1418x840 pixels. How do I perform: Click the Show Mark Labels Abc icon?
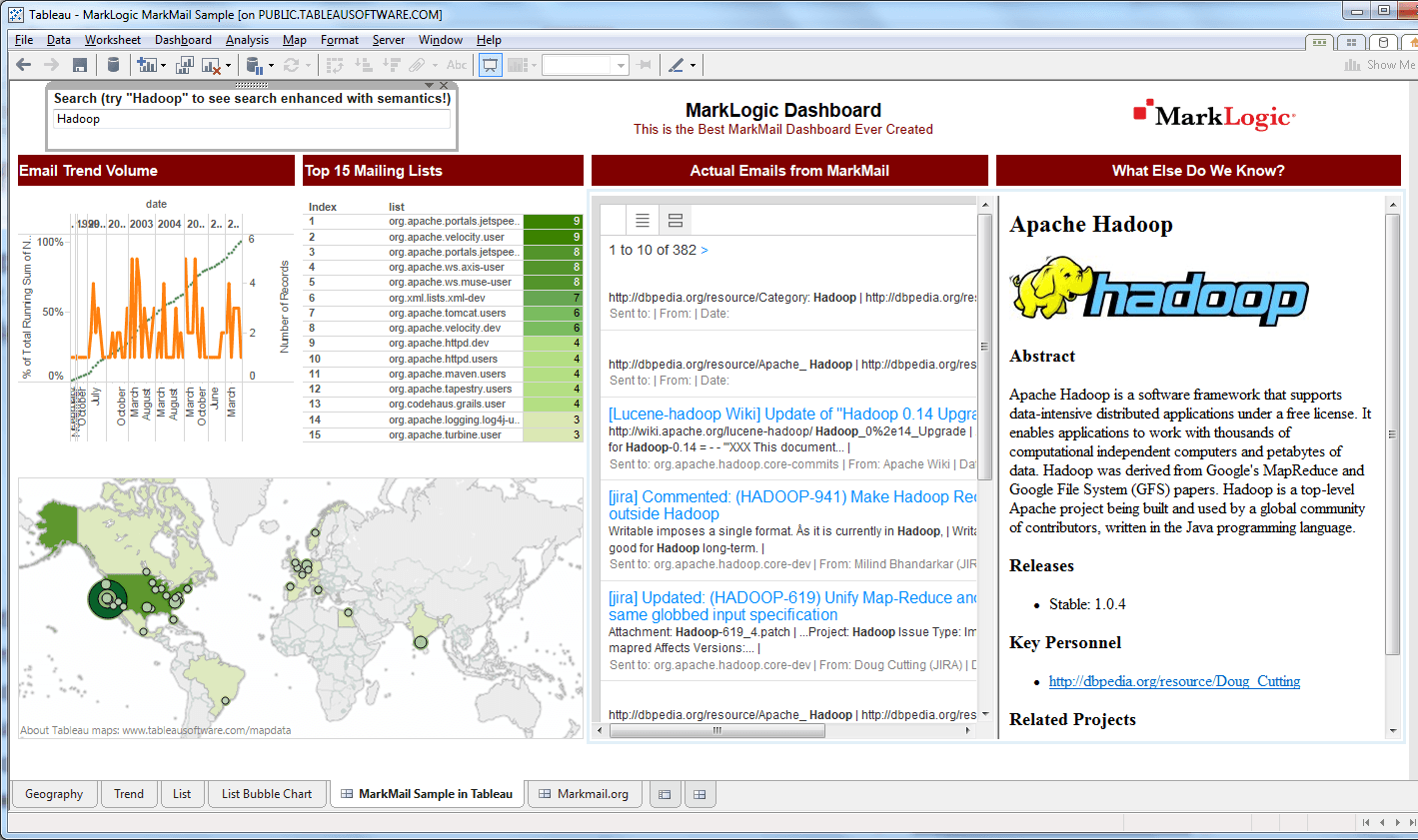[457, 65]
